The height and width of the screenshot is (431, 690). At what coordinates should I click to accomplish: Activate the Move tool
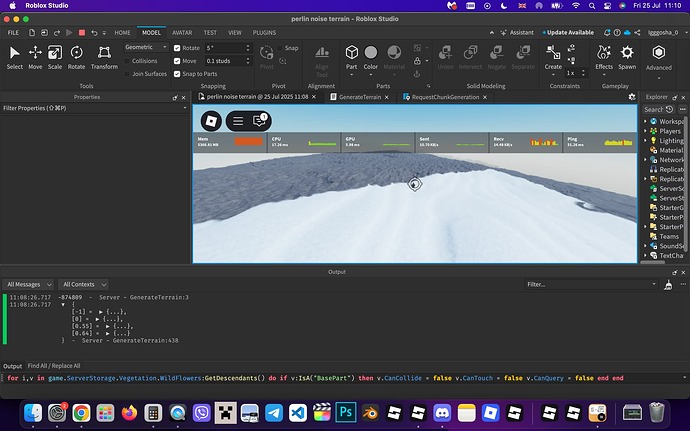click(35, 57)
